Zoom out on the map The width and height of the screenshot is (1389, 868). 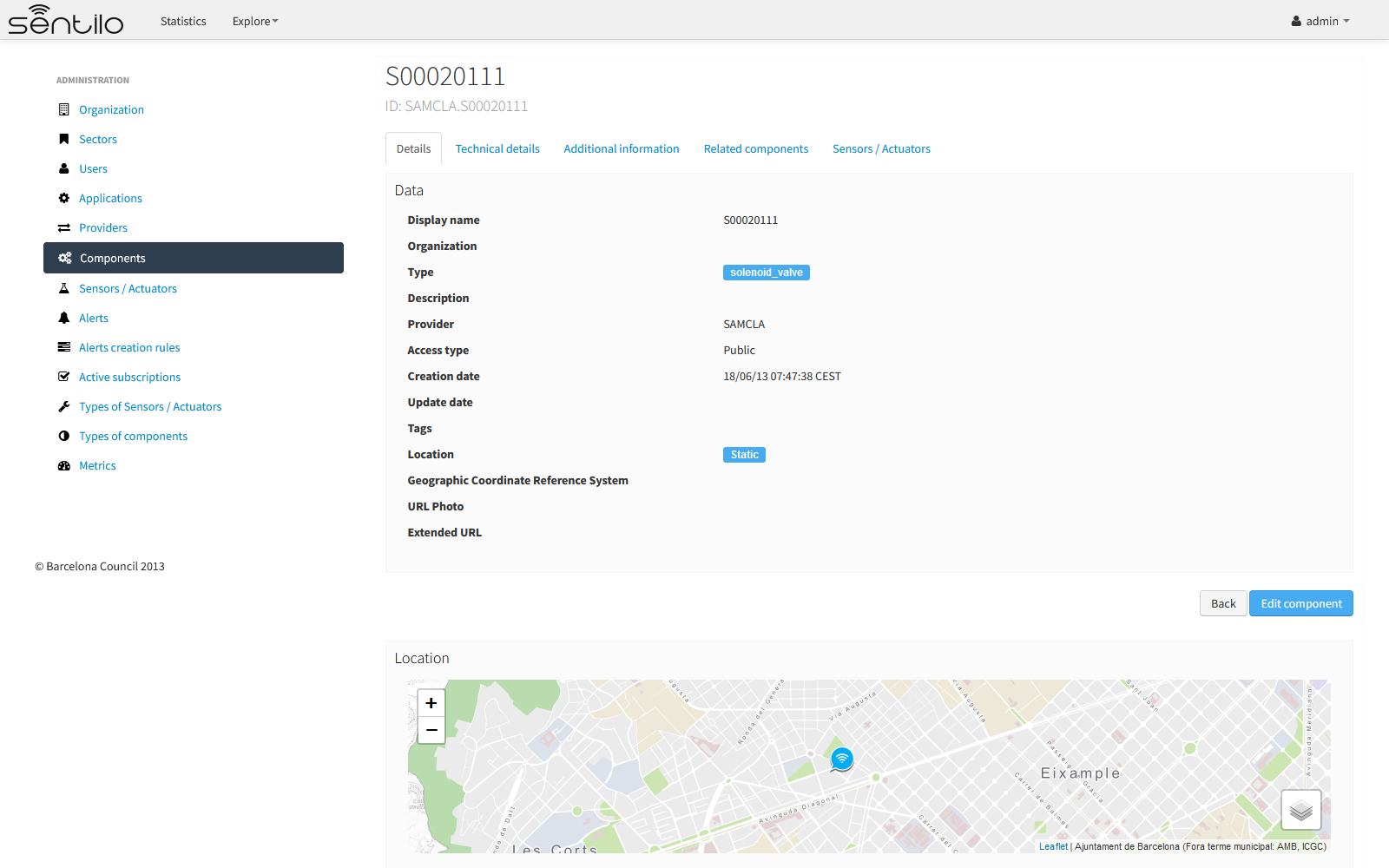coord(431,730)
